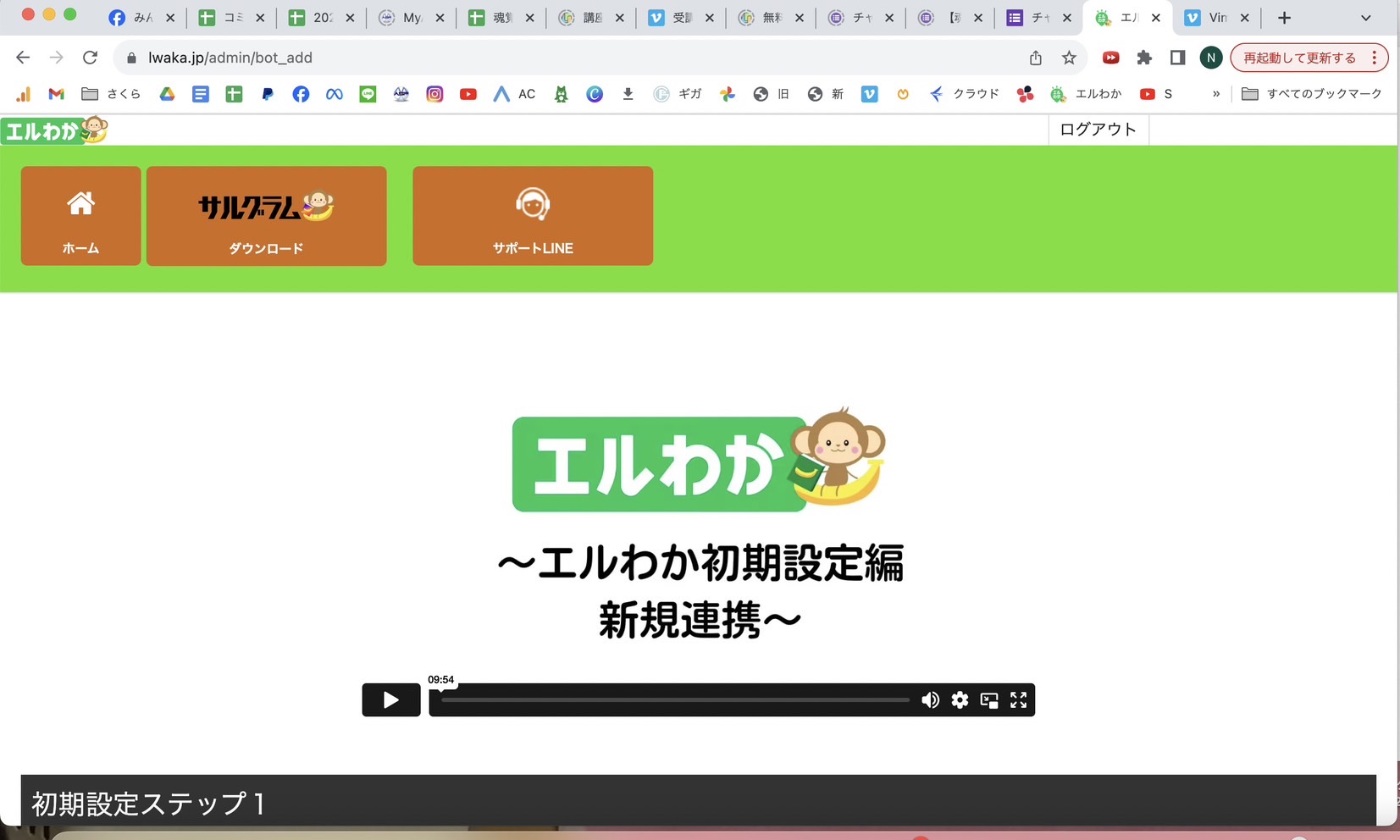Image resolution: width=1400 pixels, height=840 pixels.
Task: Open the Instagram bookmark
Action: coord(434,94)
